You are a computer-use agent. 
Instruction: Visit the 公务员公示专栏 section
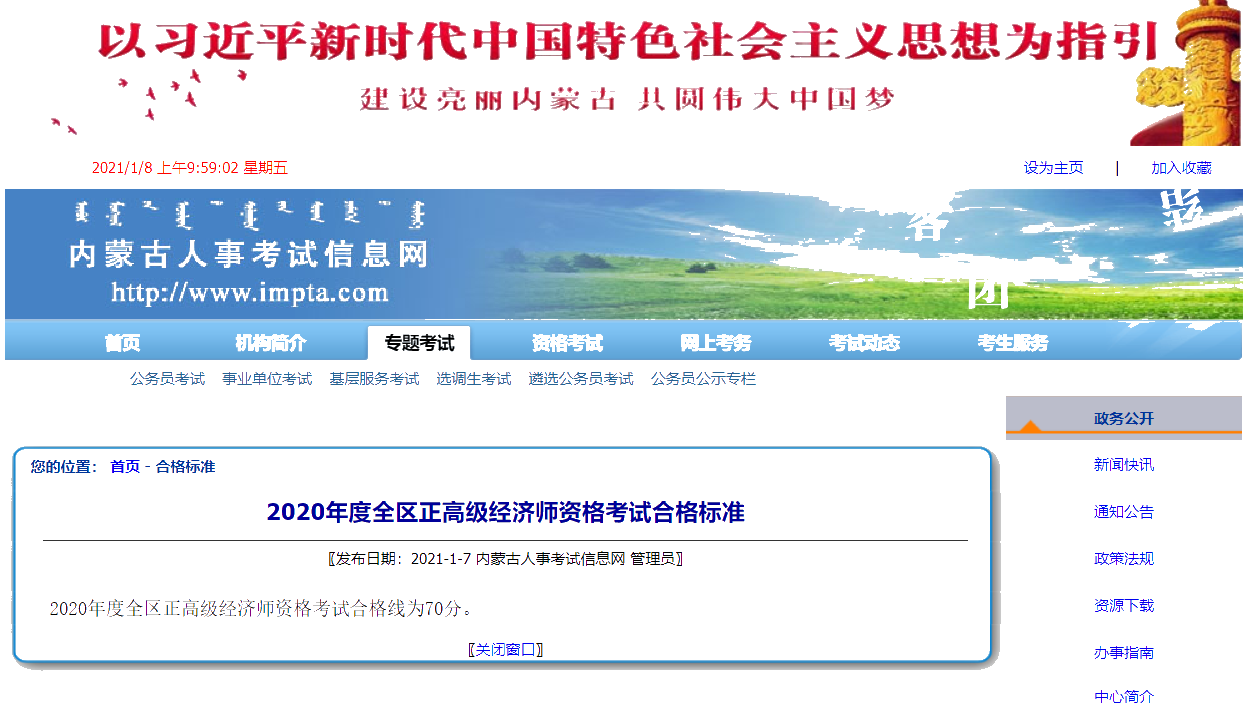point(703,379)
